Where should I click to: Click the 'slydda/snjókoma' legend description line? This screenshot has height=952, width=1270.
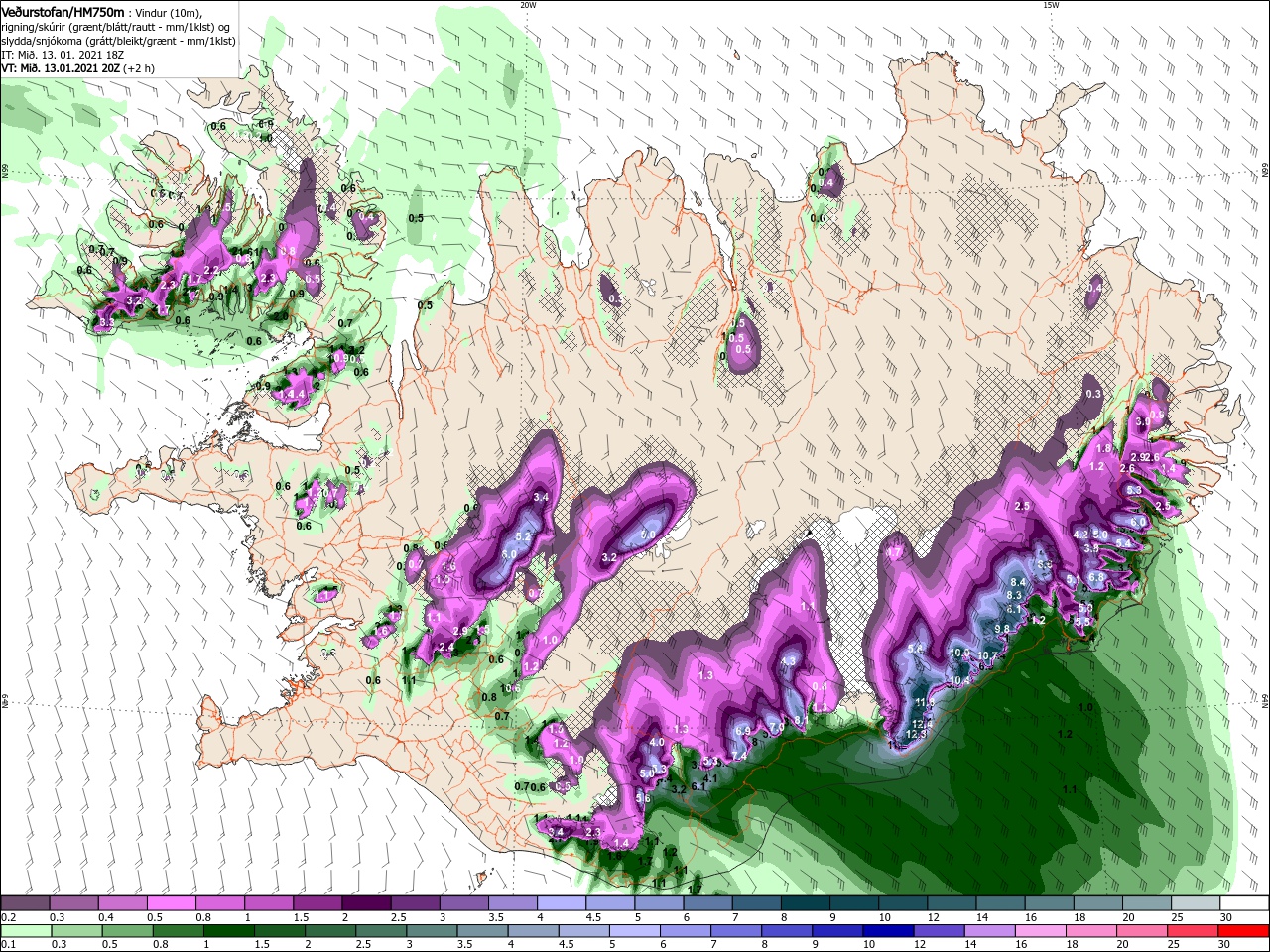(117, 40)
